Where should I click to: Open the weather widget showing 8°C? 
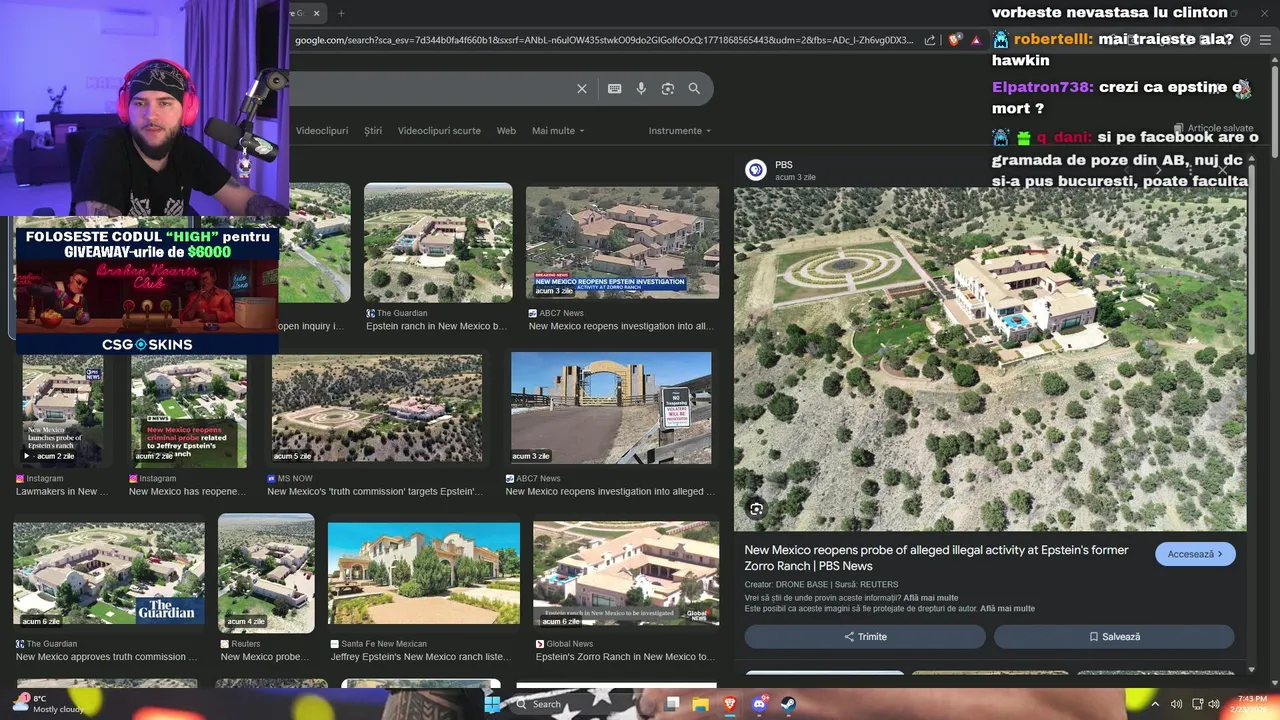click(48, 704)
